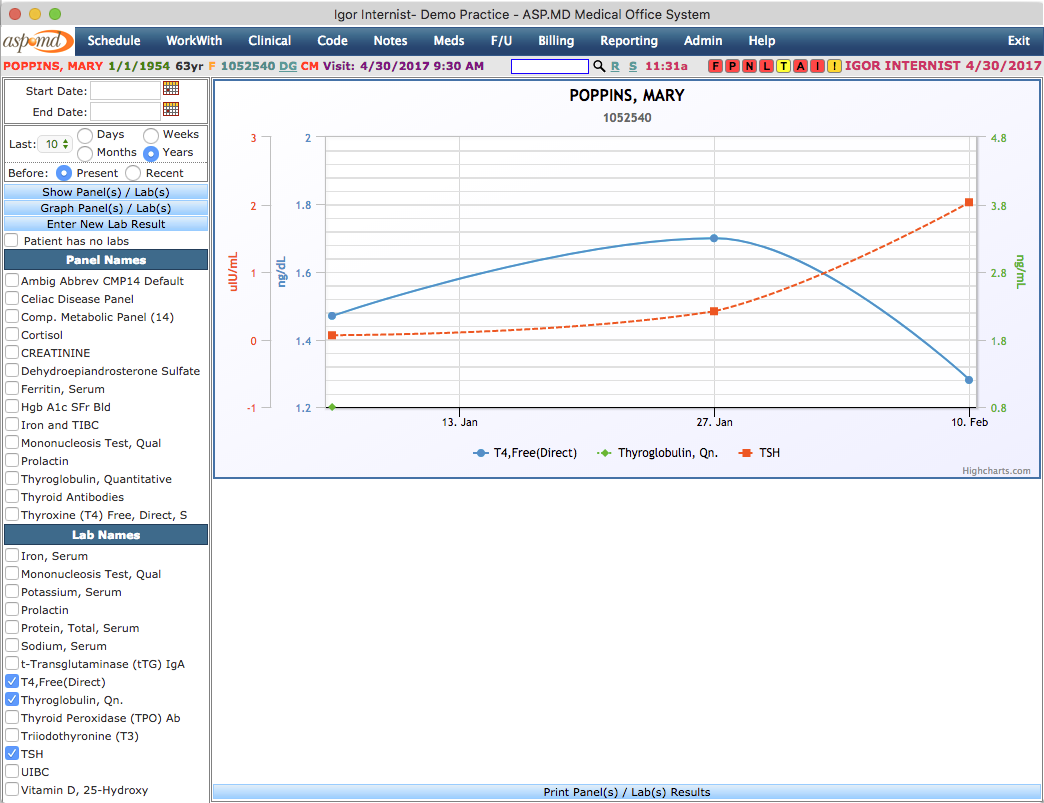This screenshot has height=803, width=1044.
Task: Click the ASP.MD logo
Action: tap(37, 41)
